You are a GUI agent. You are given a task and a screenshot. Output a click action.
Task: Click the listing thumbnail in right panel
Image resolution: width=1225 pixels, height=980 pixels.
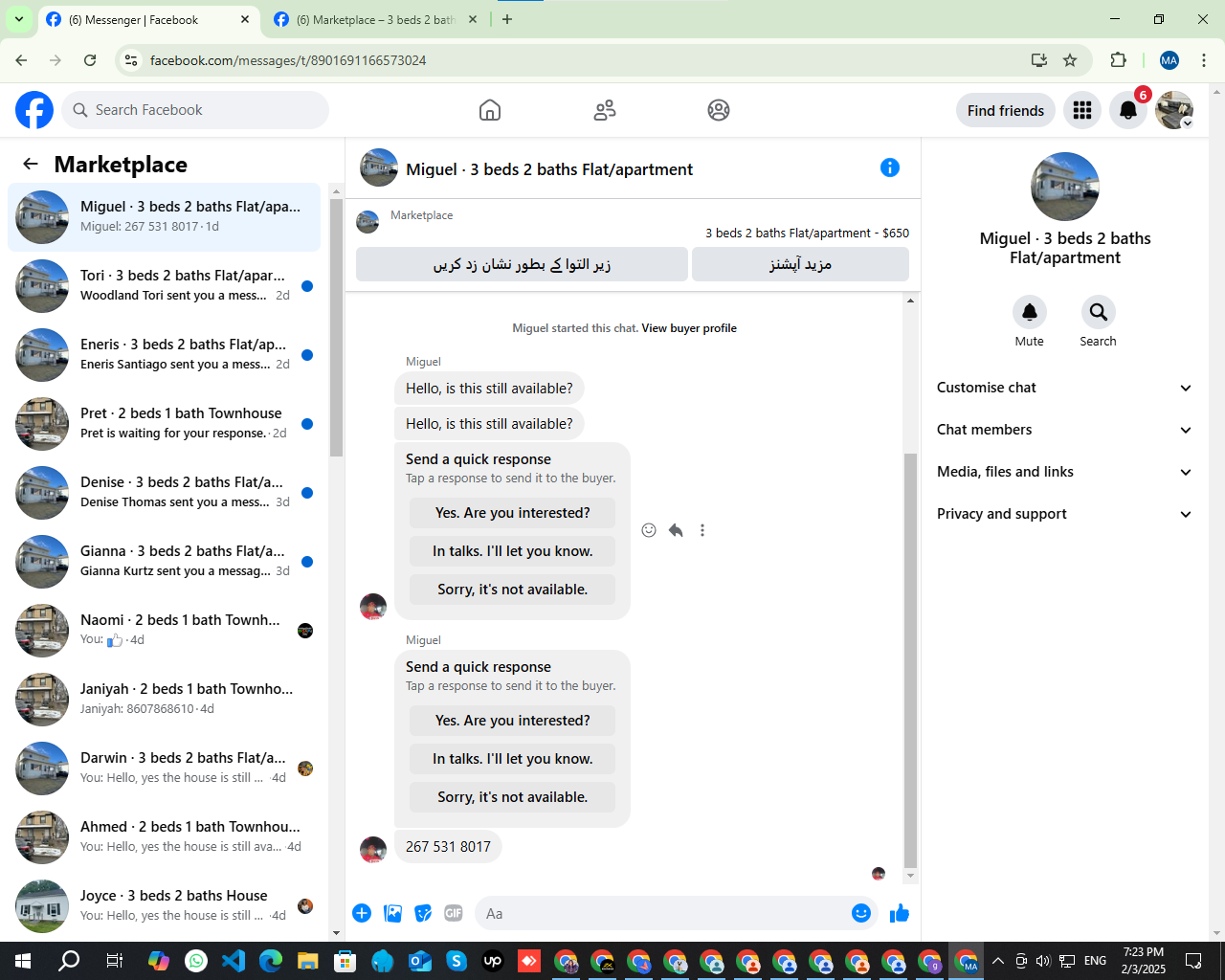(x=1065, y=187)
